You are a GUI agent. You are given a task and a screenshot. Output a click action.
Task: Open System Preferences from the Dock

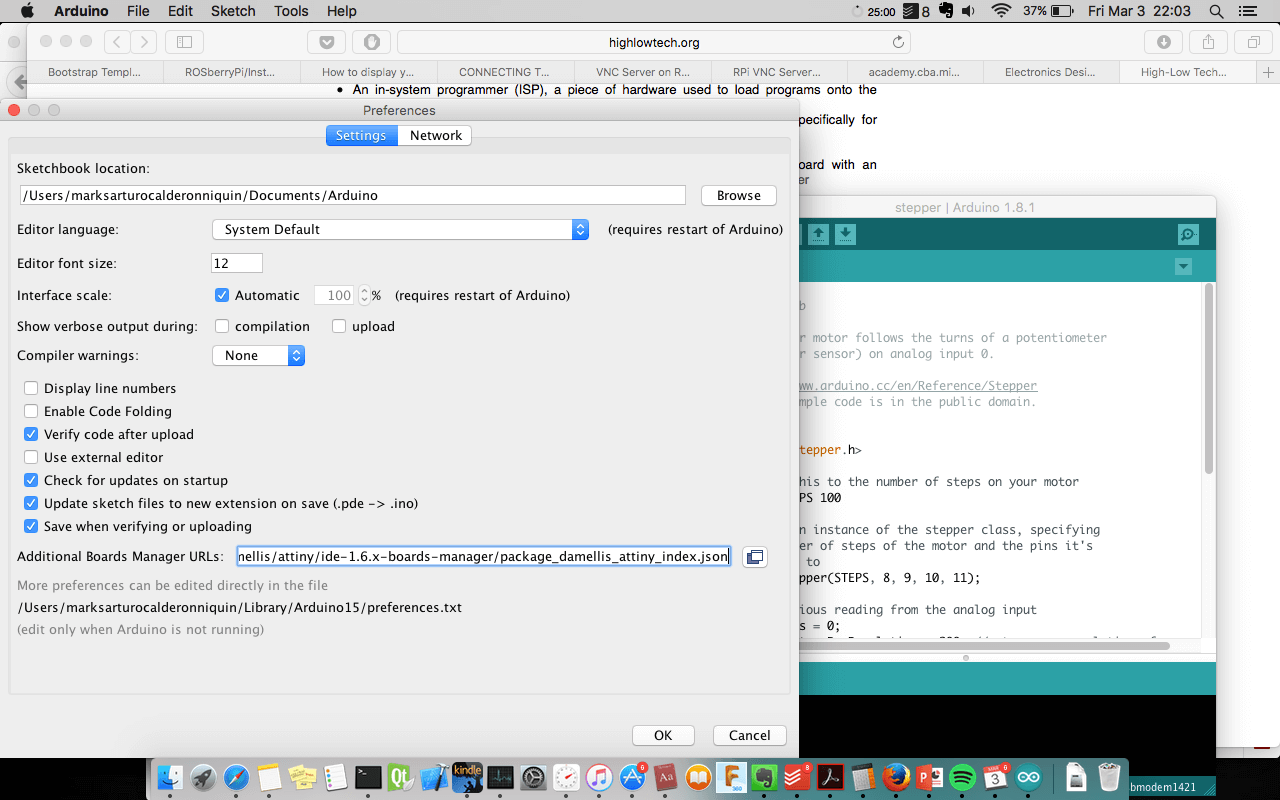(x=533, y=777)
